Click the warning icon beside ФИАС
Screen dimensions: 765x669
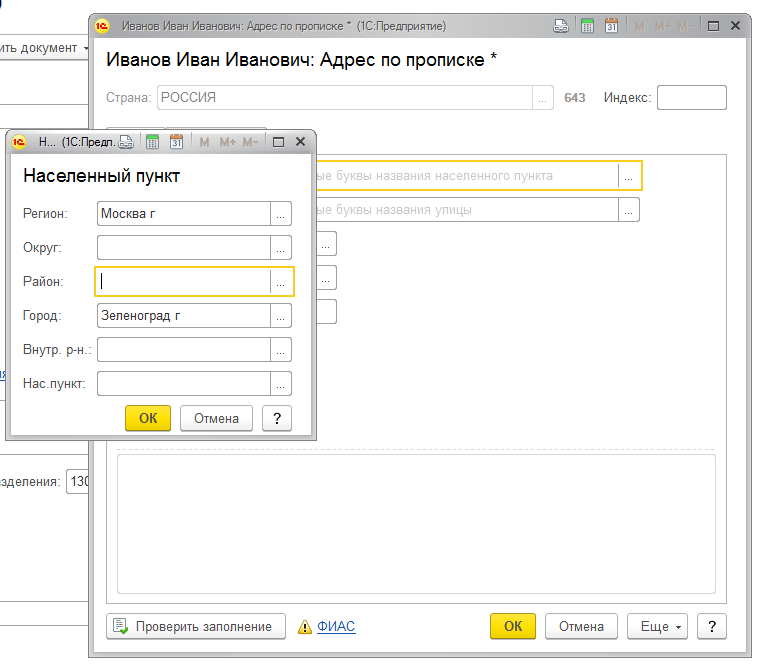click(x=305, y=627)
